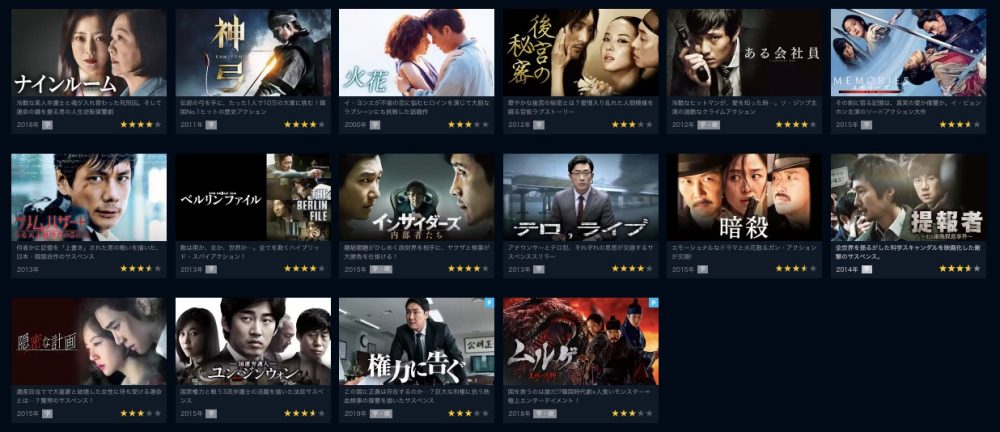The image size is (1000, 432).
Task: Select the 後宮の秘密 poster
Action: click(580, 52)
